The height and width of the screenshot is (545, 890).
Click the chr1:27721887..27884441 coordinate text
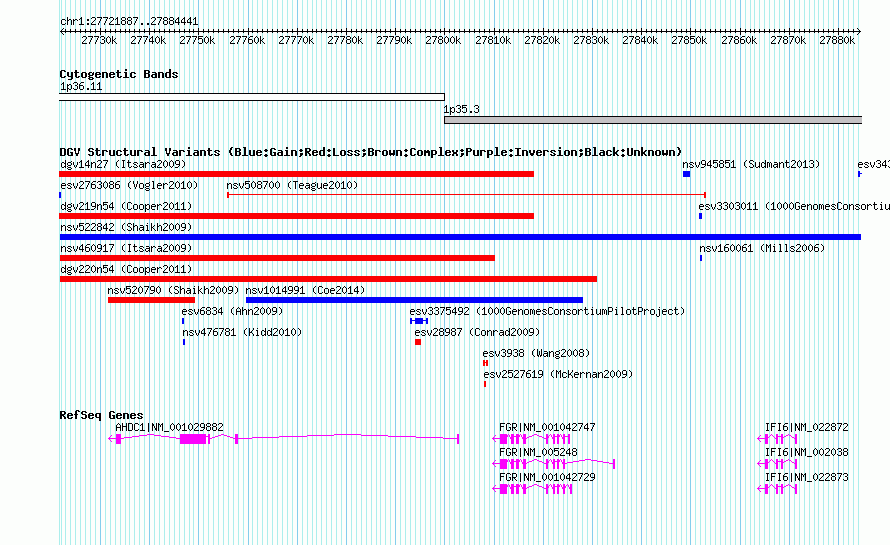pyautogui.click(x=129, y=22)
